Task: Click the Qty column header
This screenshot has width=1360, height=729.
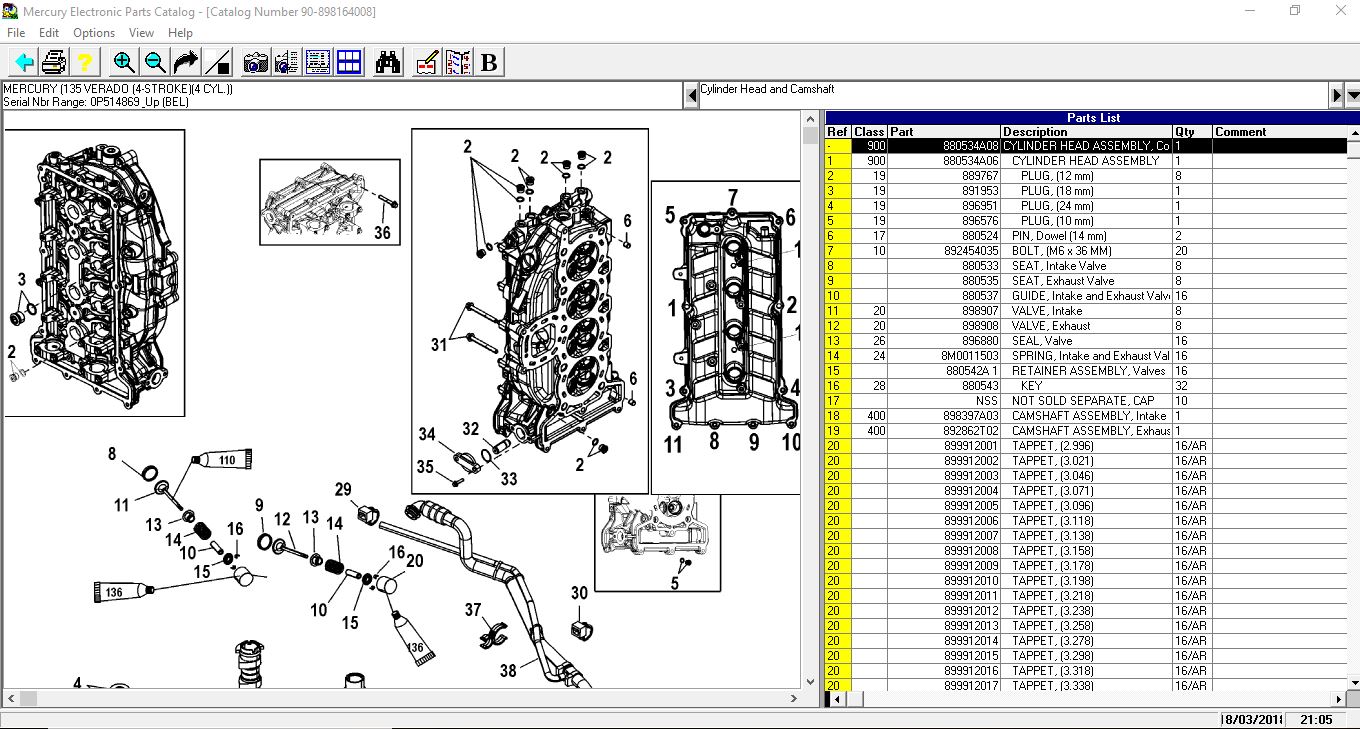Action: [1192, 132]
